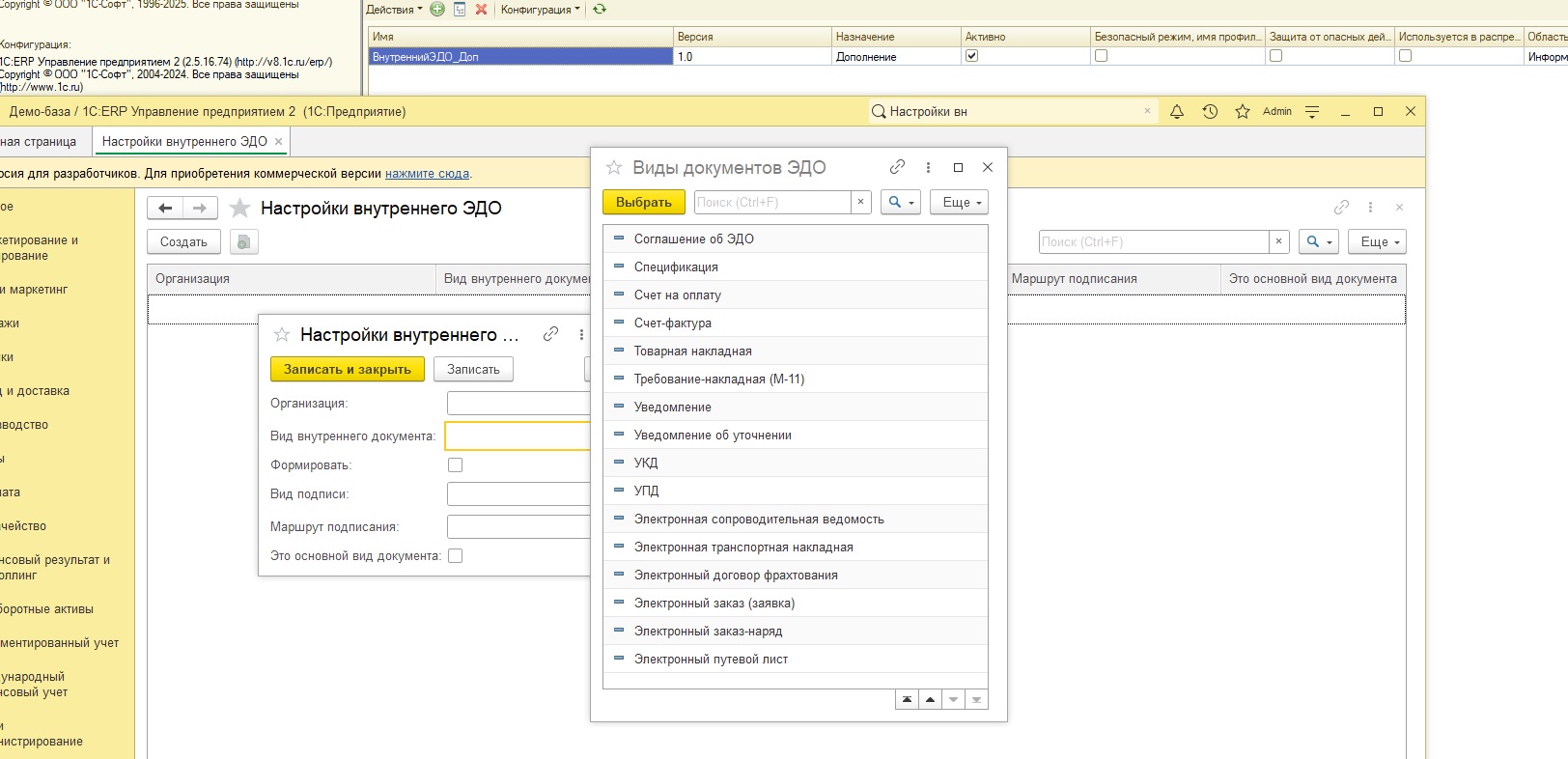Open the Конфигурация dropdown menu
This screenshot has height=759, width=1568.
(541, 10)
